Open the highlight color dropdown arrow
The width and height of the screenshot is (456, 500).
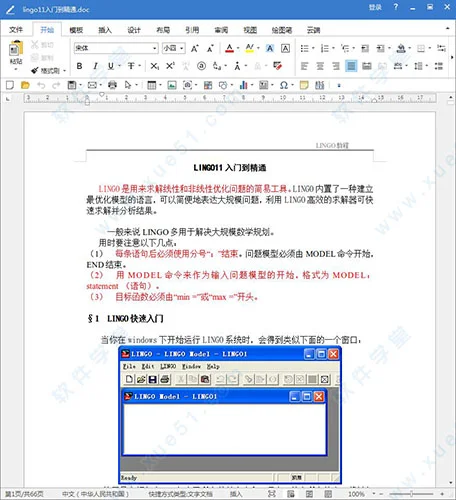click(x=258, y=49)
